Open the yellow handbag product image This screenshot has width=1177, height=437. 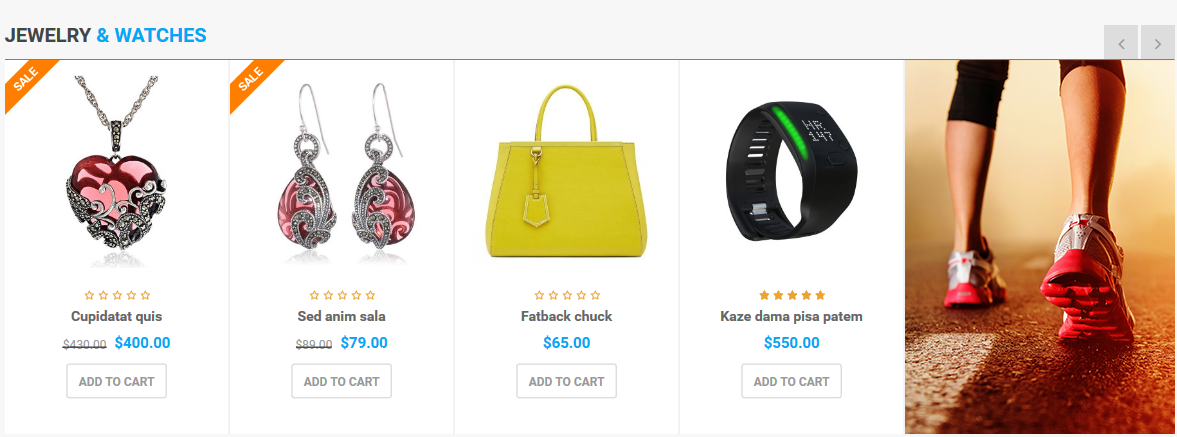click(x=567, y=171)
